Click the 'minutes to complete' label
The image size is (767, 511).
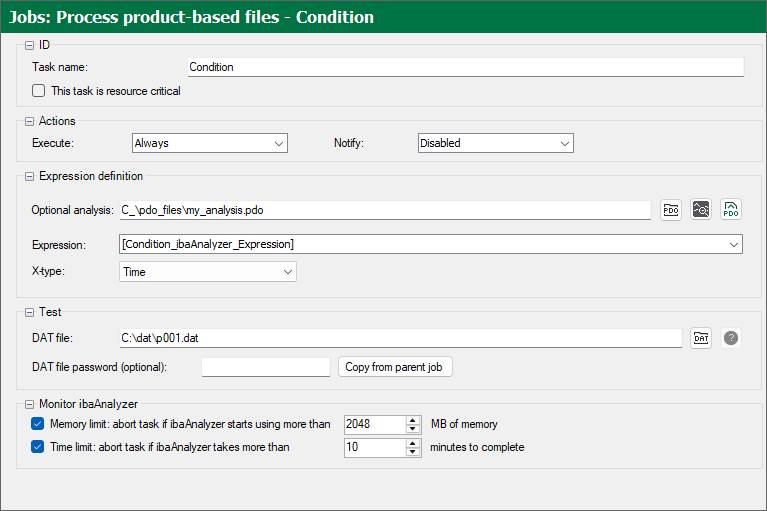pyautogui.click(x=477, y=447)
